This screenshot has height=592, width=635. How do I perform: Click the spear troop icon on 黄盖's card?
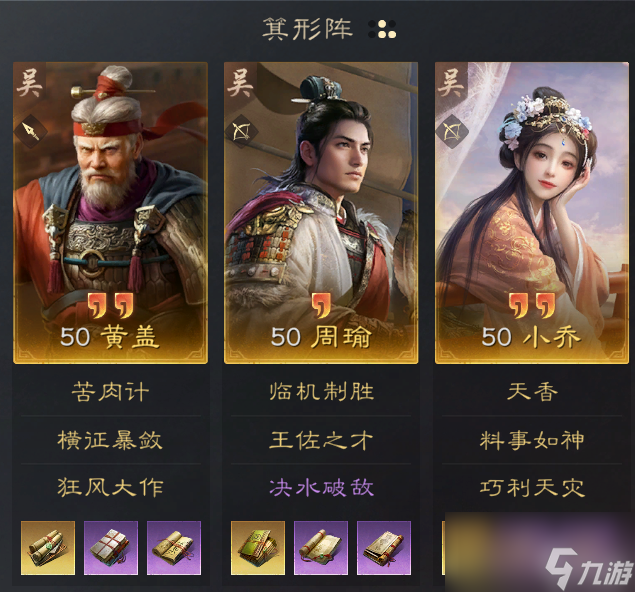pos(31,130)
